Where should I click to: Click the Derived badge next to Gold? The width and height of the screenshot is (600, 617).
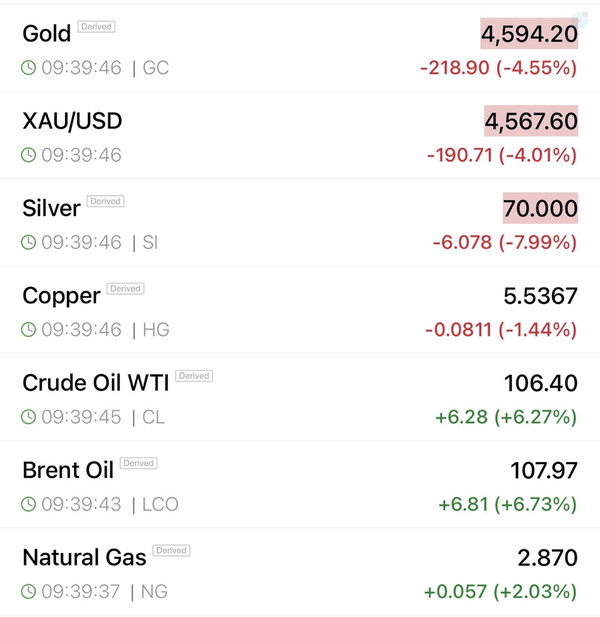[96, 27]
